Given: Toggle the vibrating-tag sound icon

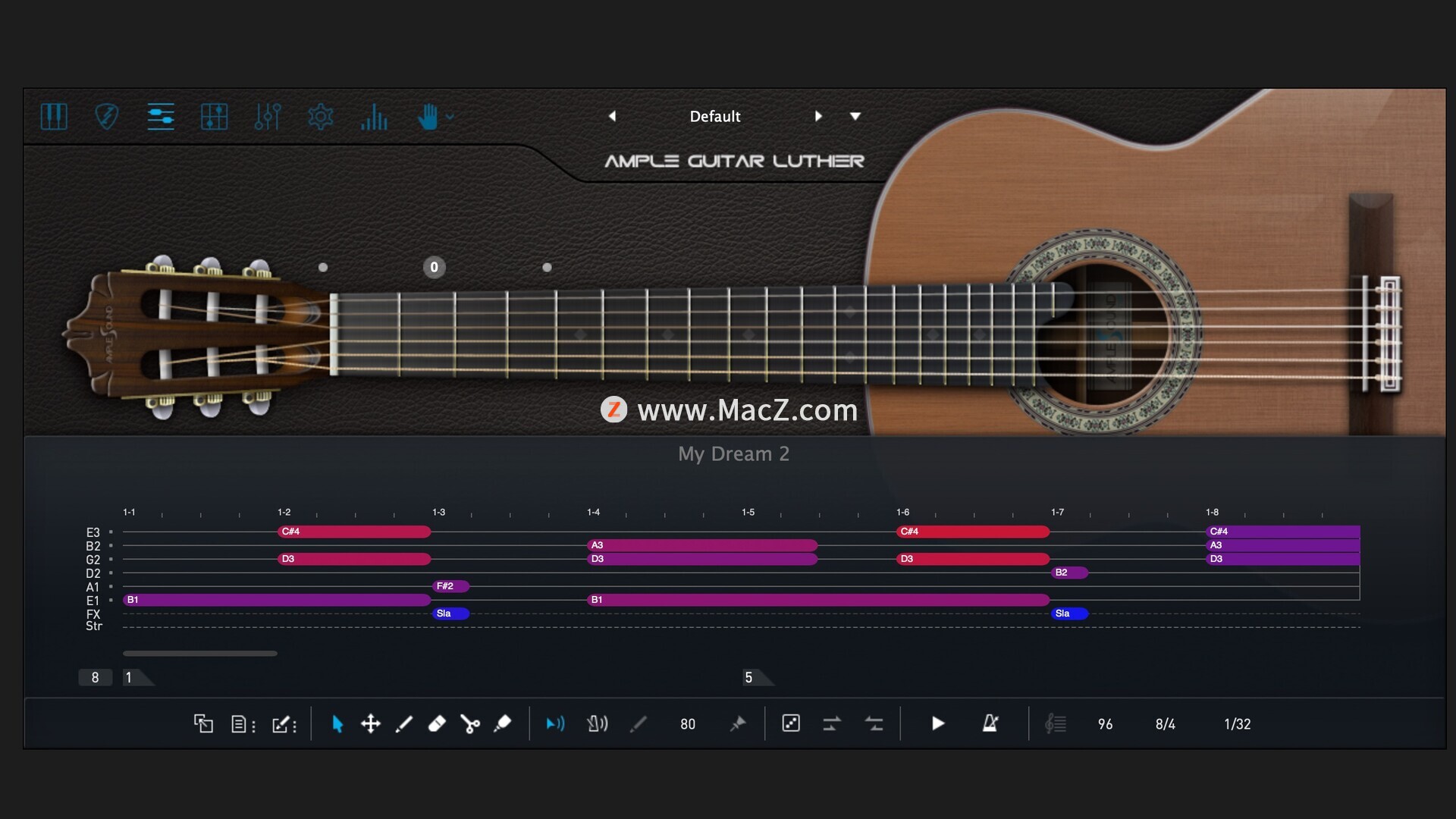Looking at the screenshot, I should (598, 723).
